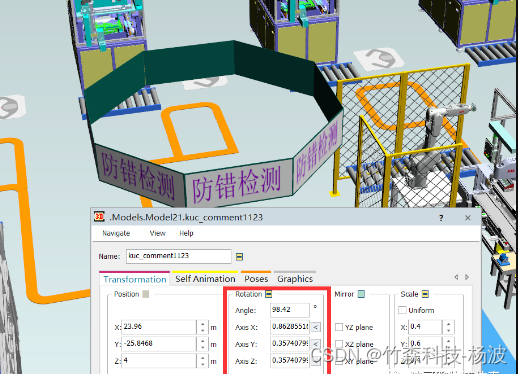Click the rotation Angle field 98.42
The image size is (523, 374).
(x=290, y=310)
